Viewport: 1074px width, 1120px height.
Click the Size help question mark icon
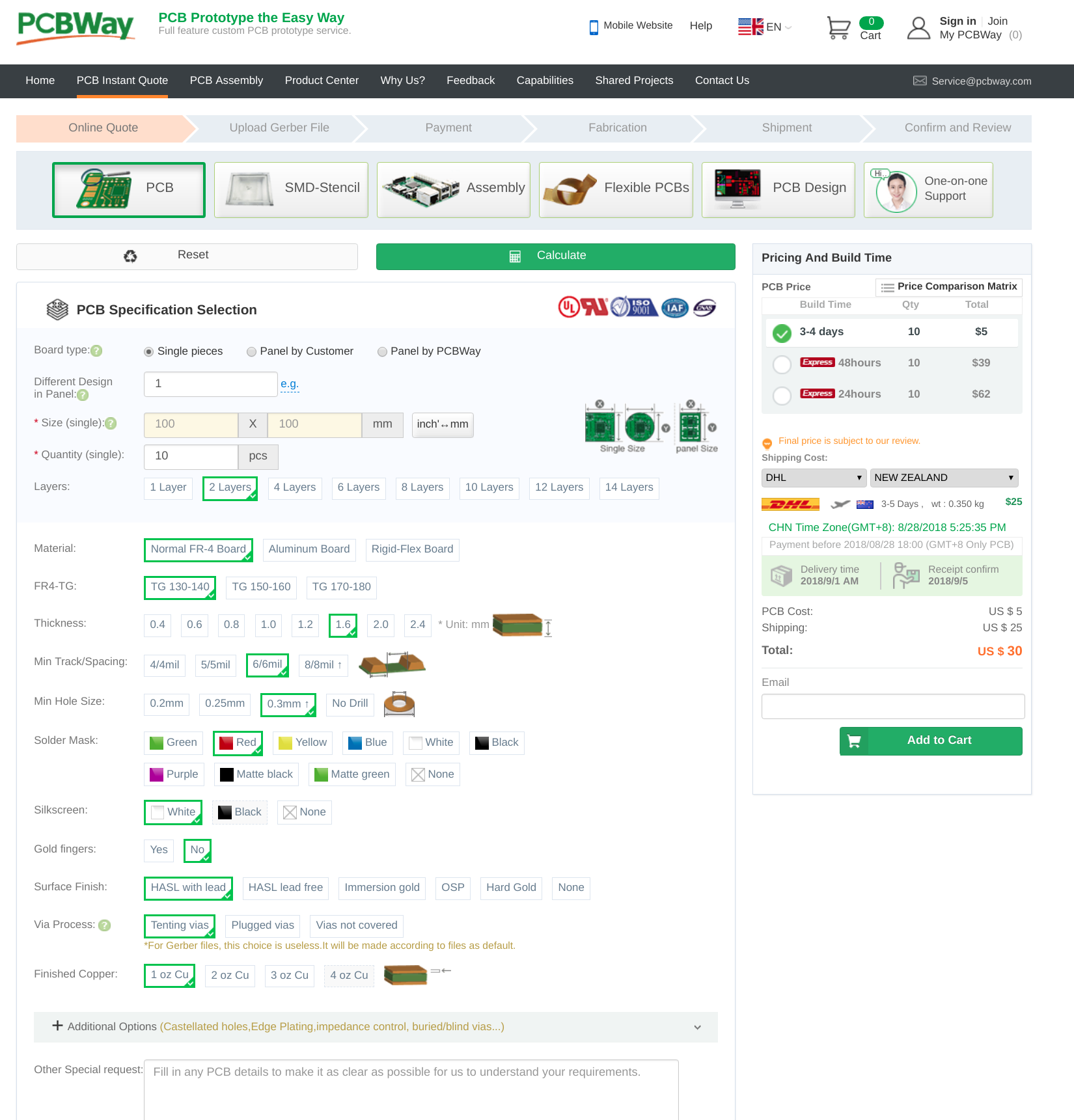[x=111, y=424]
